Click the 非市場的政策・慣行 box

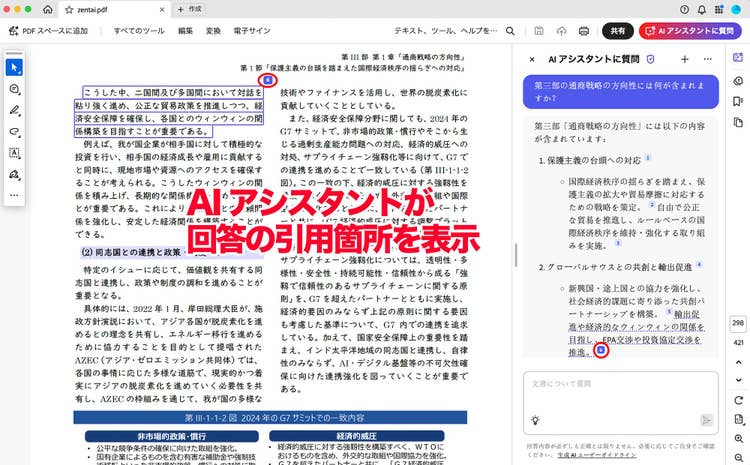(172, 436)
